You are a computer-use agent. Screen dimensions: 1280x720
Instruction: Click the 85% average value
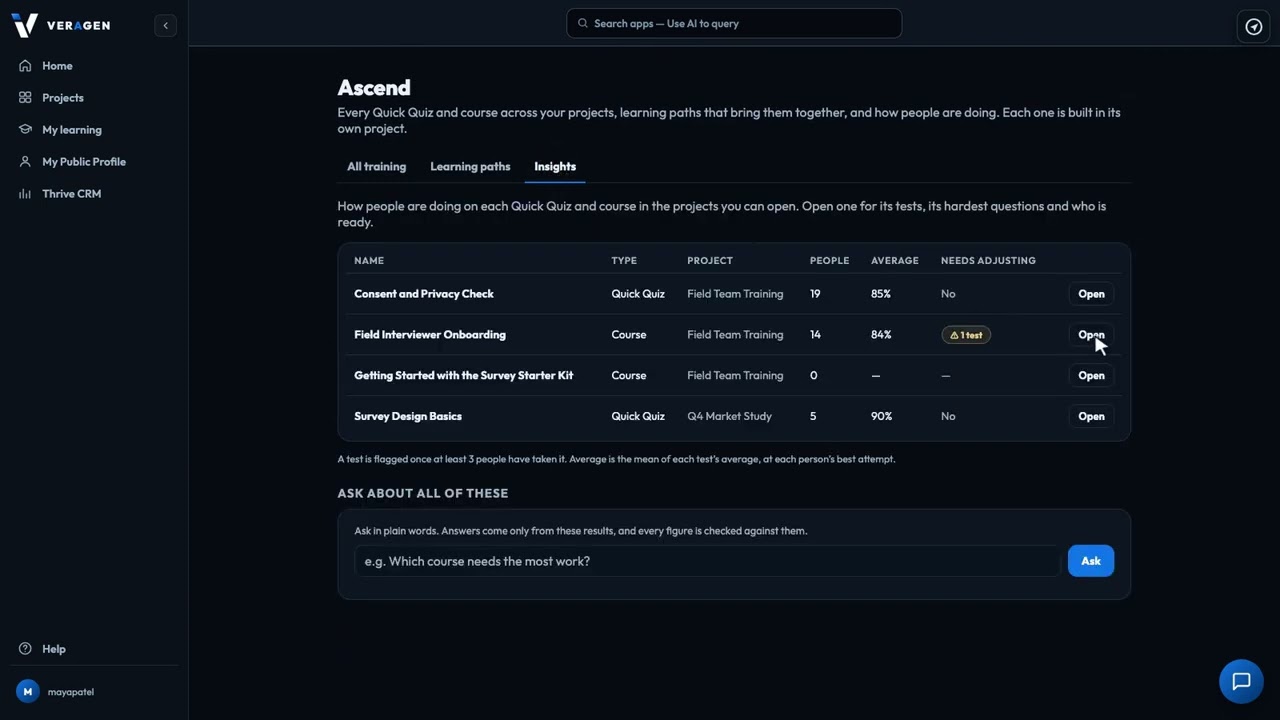[x=881, y=294]
